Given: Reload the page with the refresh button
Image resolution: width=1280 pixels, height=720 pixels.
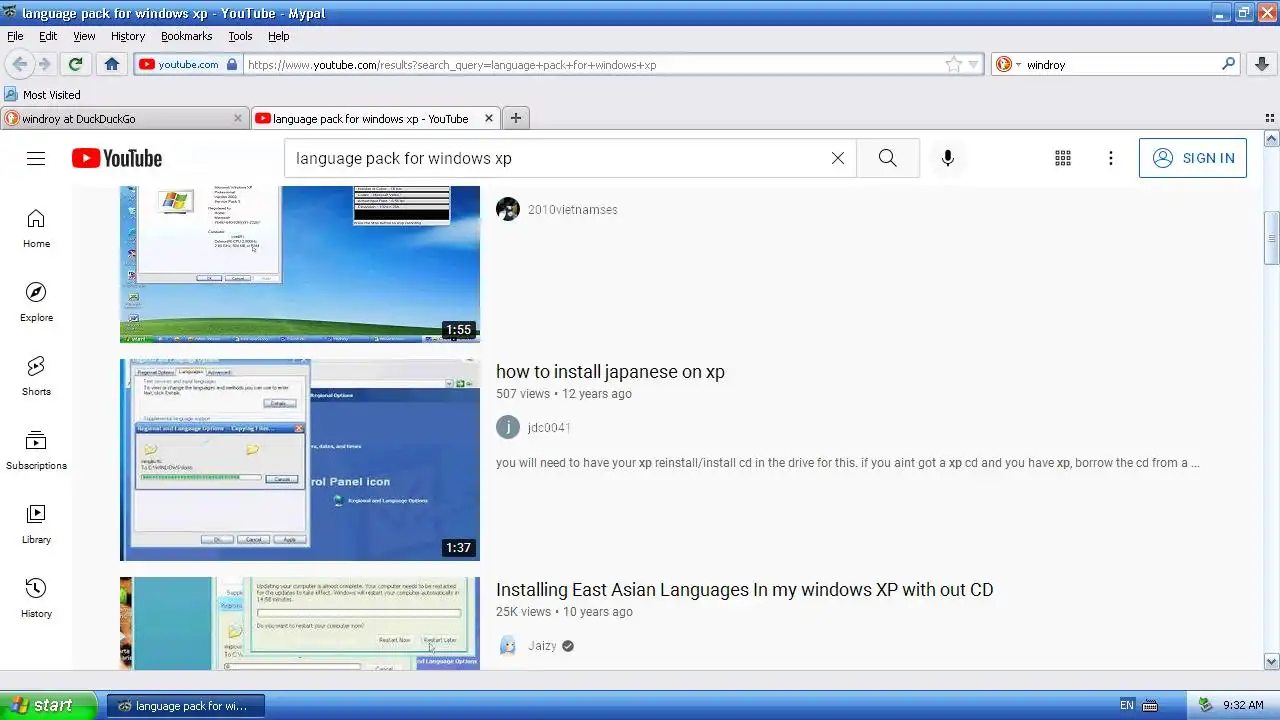Looking at the screenshot, I should (x=75, y=64).
